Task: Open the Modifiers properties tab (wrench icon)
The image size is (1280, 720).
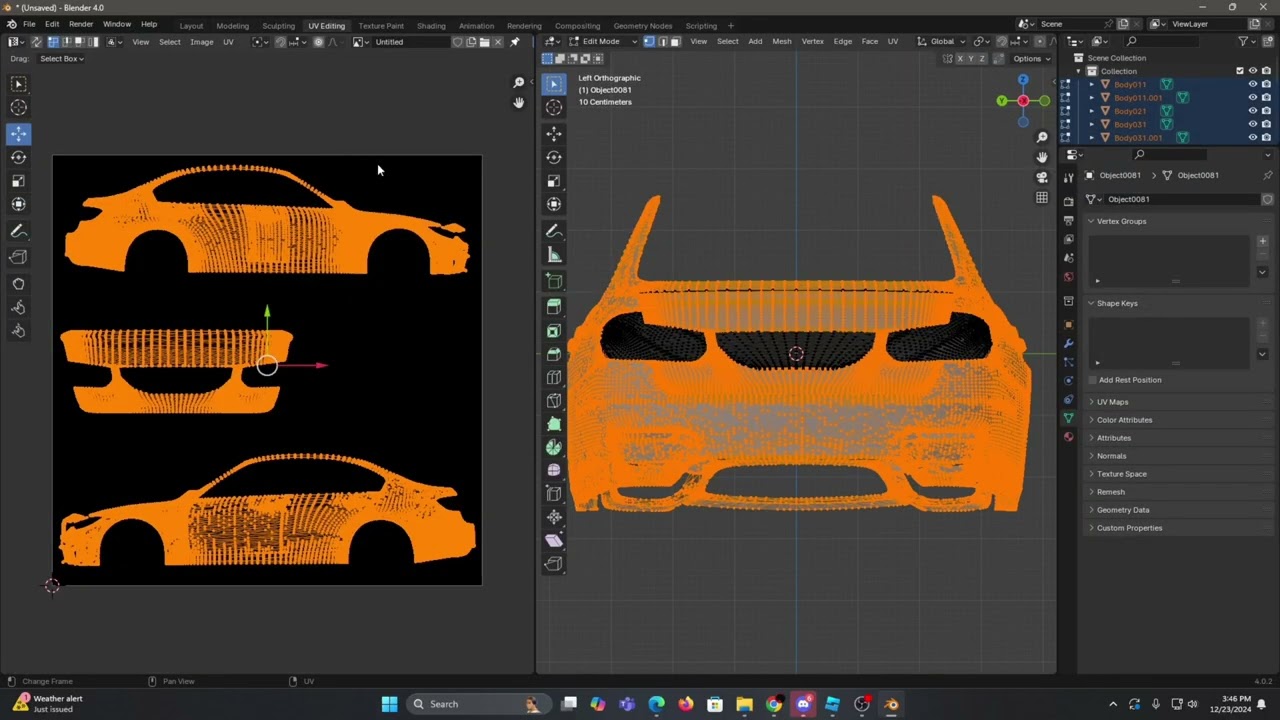Action: point(1068,343)
